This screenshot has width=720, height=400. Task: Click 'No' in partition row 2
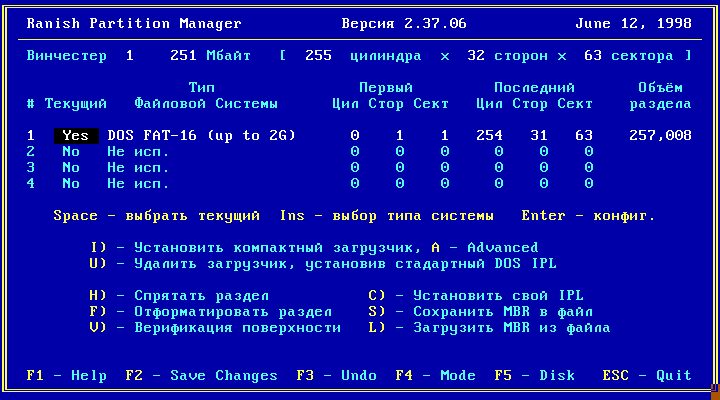pos(71,152)
